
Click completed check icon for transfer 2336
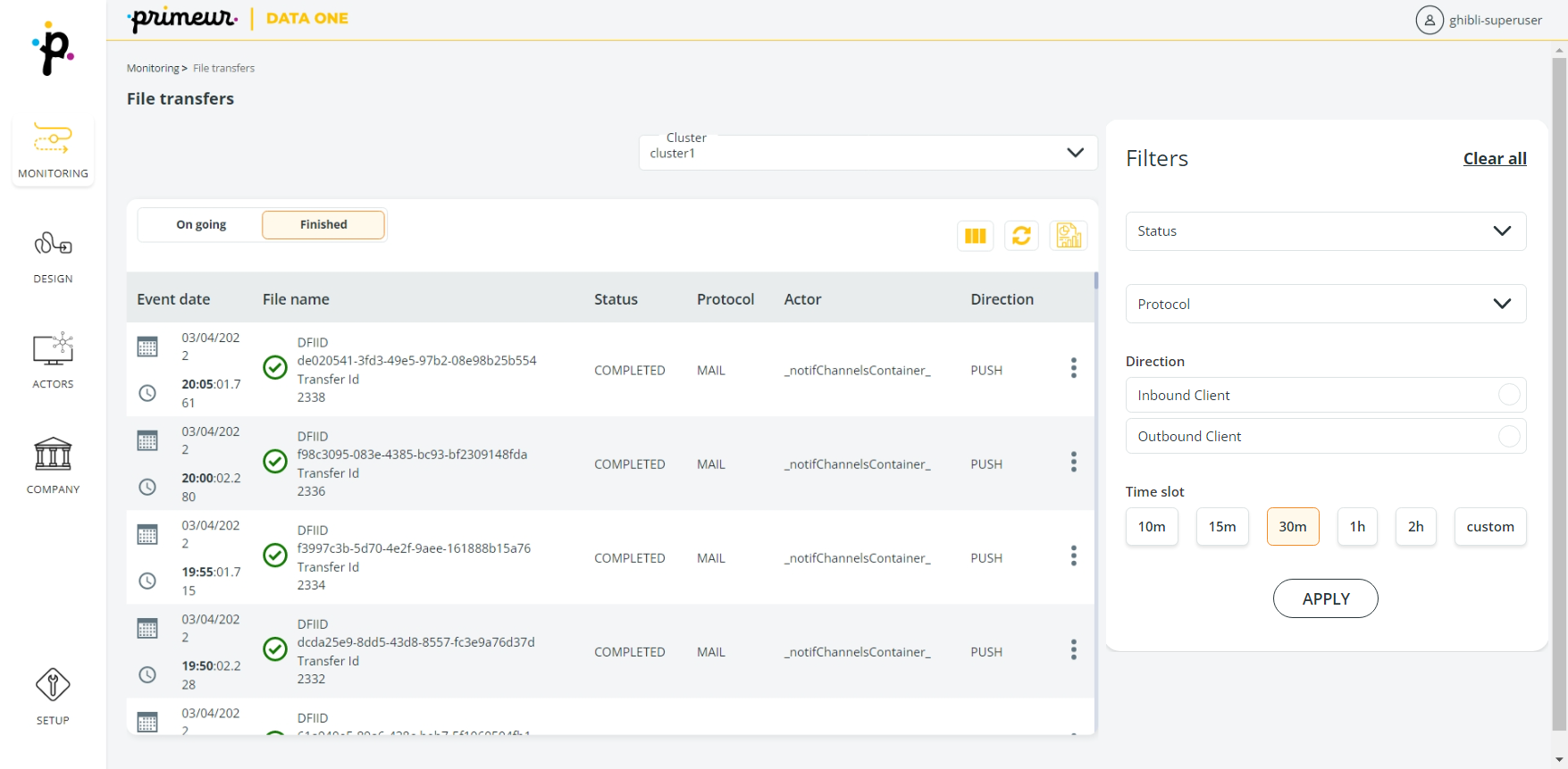[x=275, y=461]
